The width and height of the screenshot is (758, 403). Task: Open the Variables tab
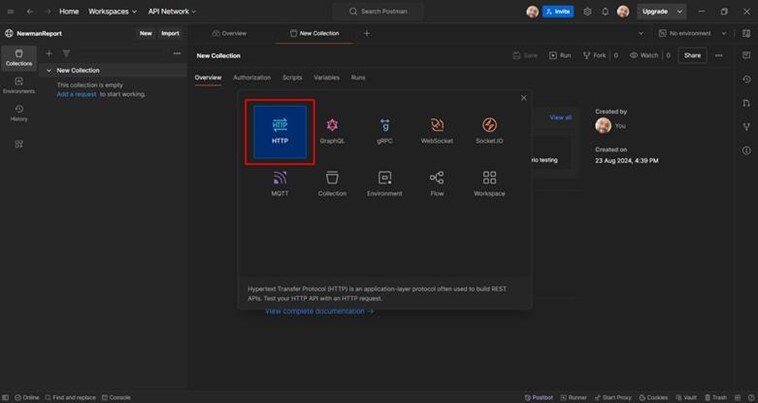[x=326, y=77]
